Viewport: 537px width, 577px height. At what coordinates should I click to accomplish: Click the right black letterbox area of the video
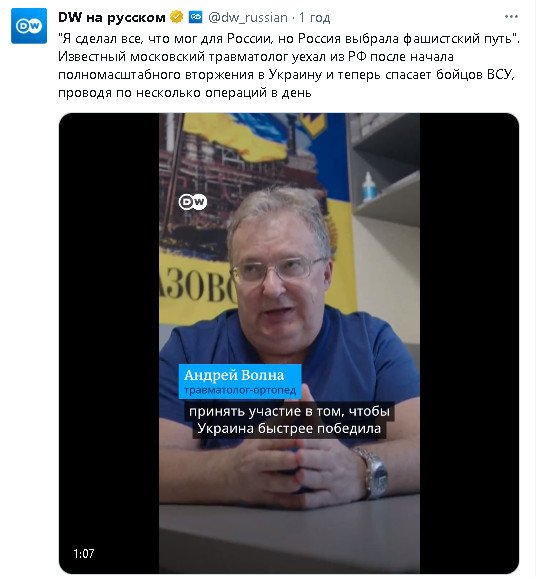coord(469,342)
